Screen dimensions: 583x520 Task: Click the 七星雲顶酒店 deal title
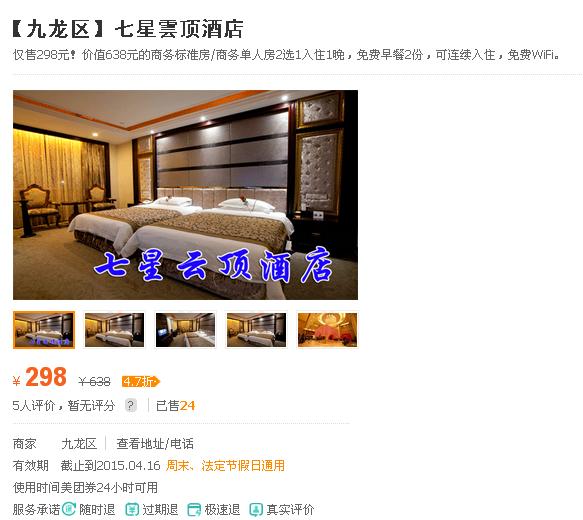(179, 29)
